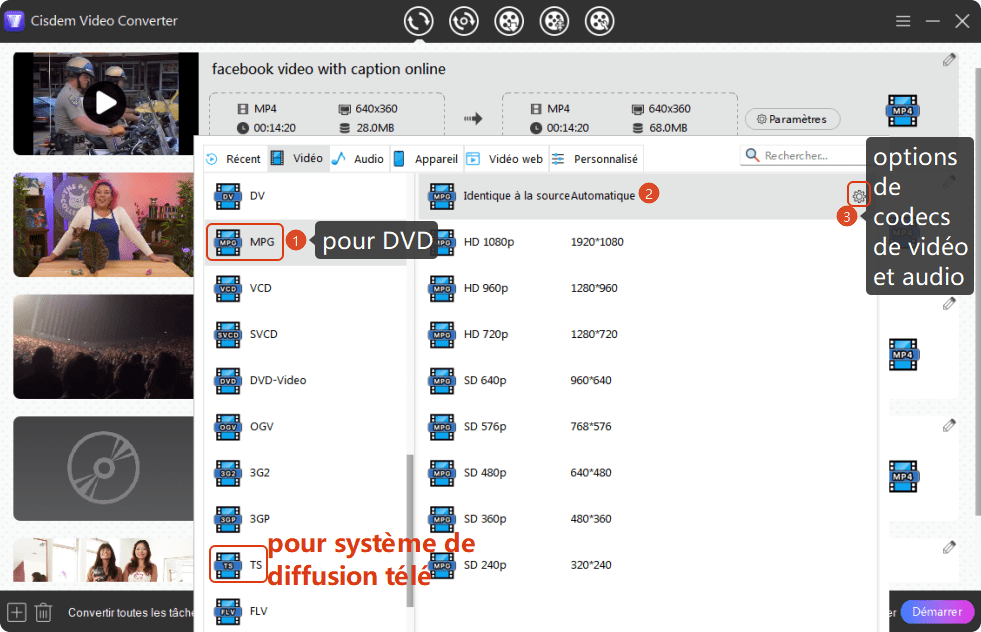The height and width of the screenshot is (632, 981).
Task: Select the FLV format
Action: 305,611
